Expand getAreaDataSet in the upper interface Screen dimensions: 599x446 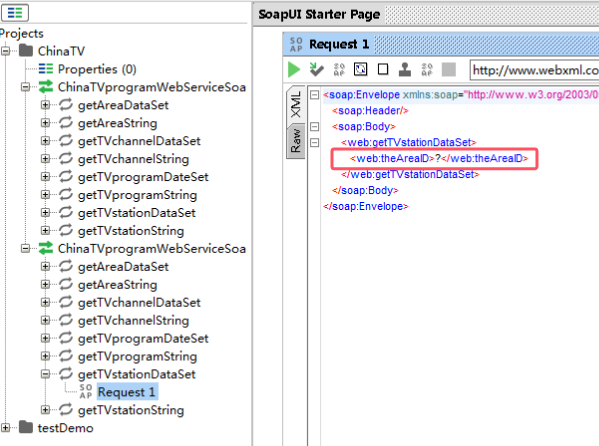tap(45, 105)
